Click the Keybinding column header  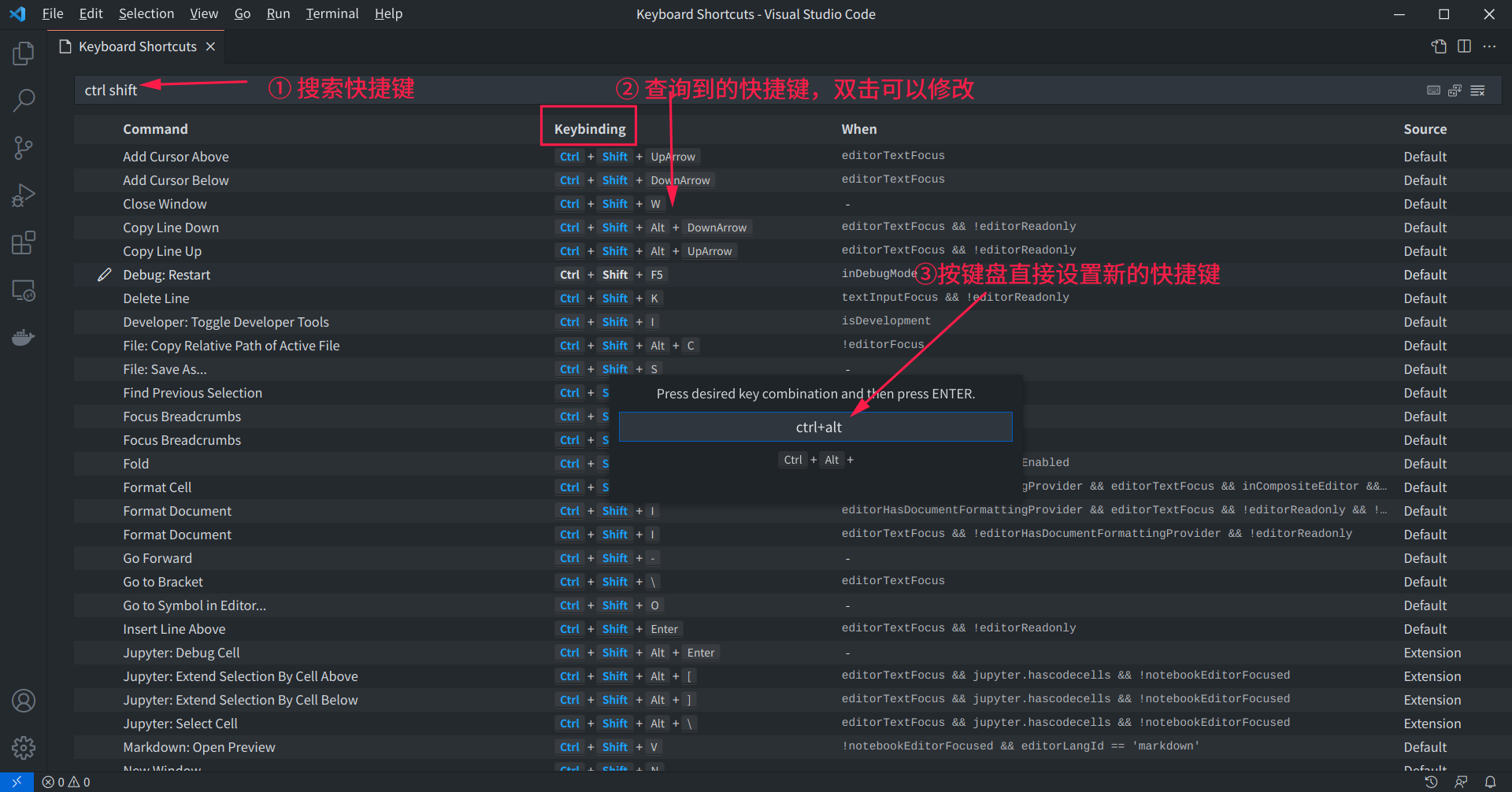pos(590,129)
